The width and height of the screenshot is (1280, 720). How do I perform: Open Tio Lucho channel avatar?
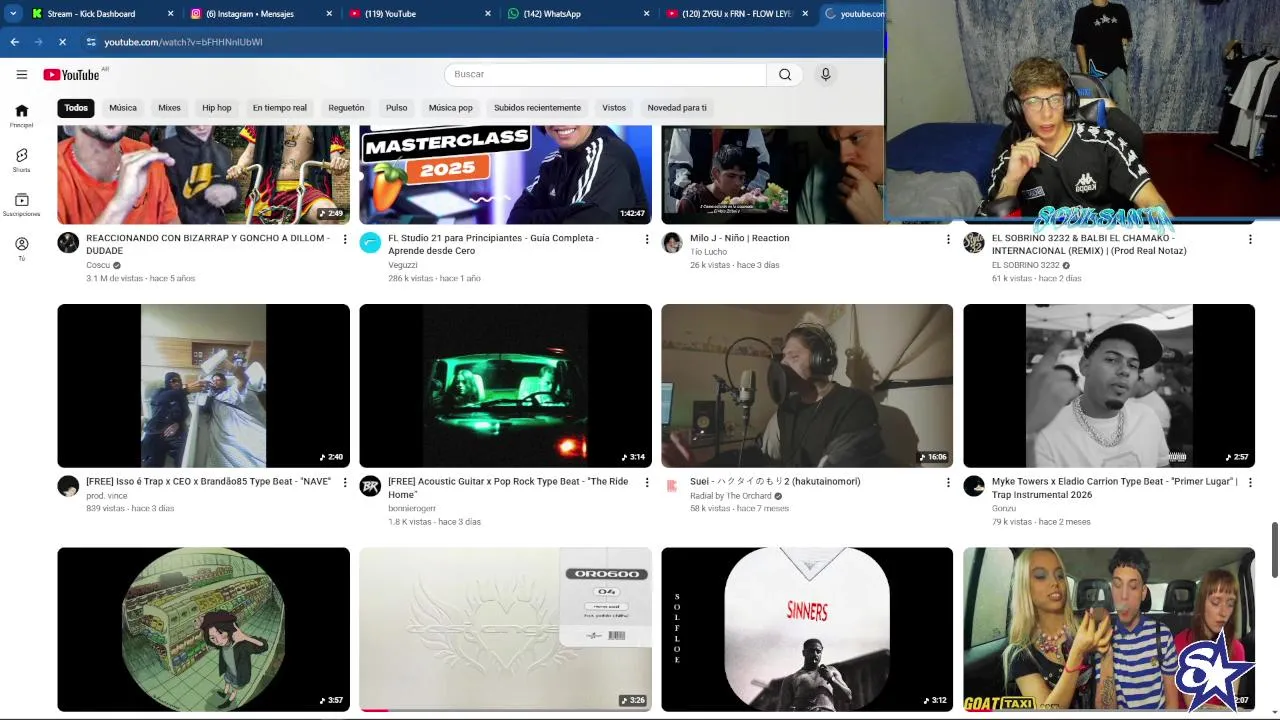click(x=672, y=243)
